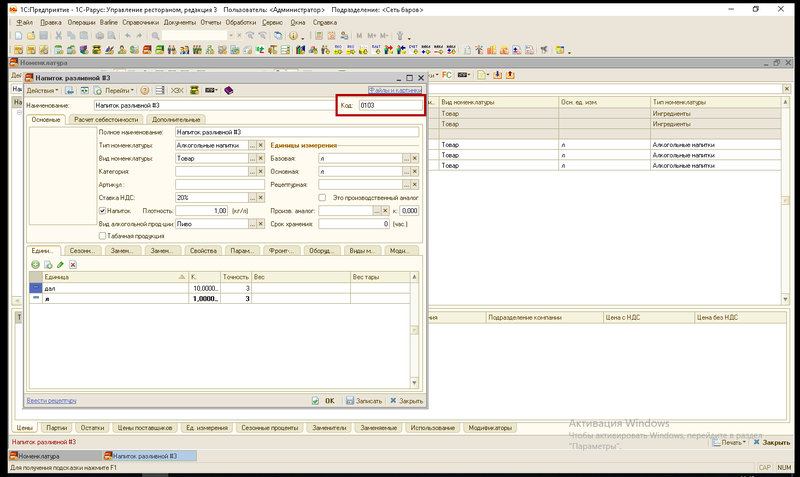Viewport: 800px width, 477px height.
Task: Open selection for Ставка НДС field
Action: 252,197
